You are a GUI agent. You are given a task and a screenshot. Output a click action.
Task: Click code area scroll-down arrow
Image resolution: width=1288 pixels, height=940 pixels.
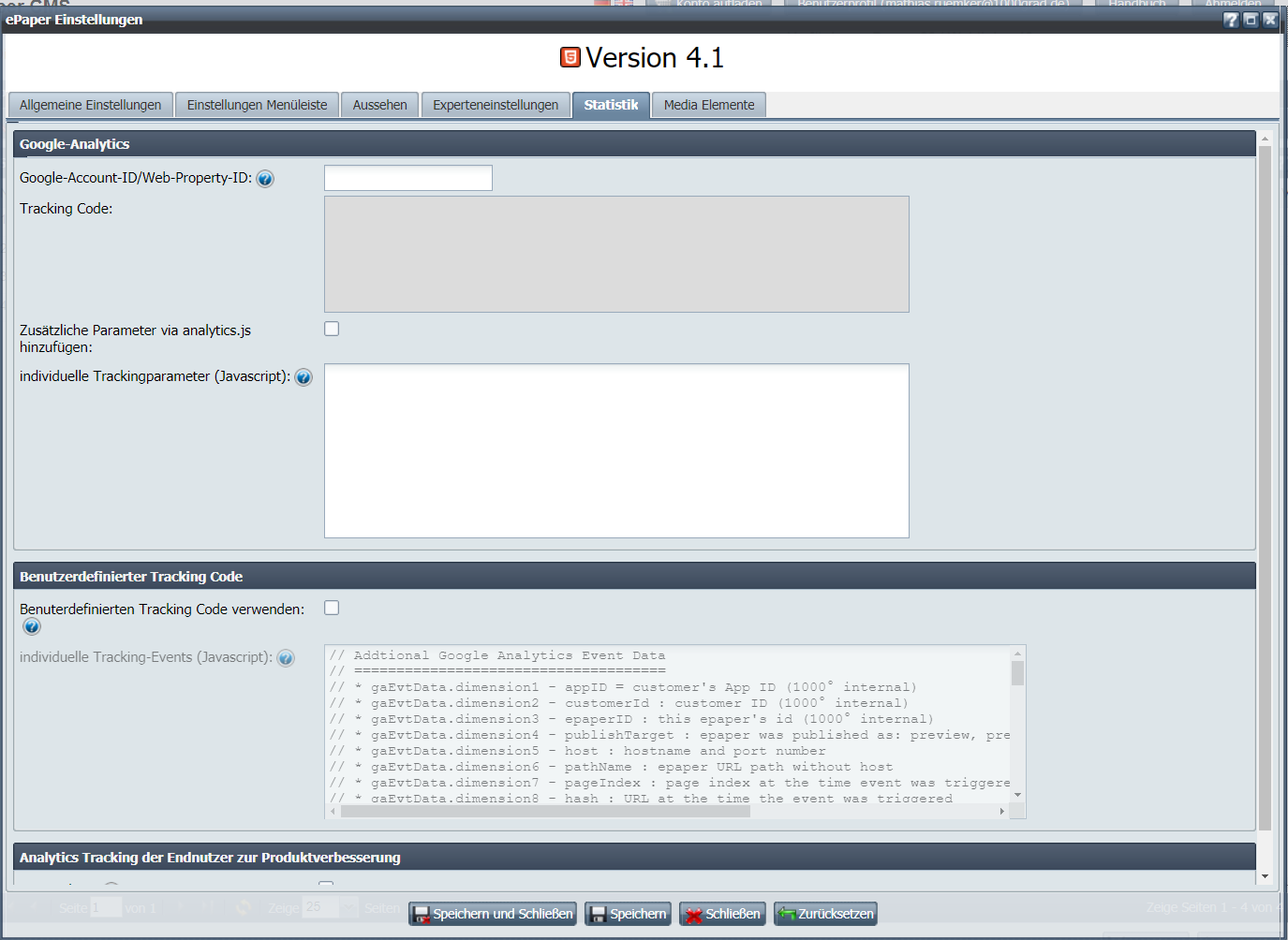coord(1017,795)
